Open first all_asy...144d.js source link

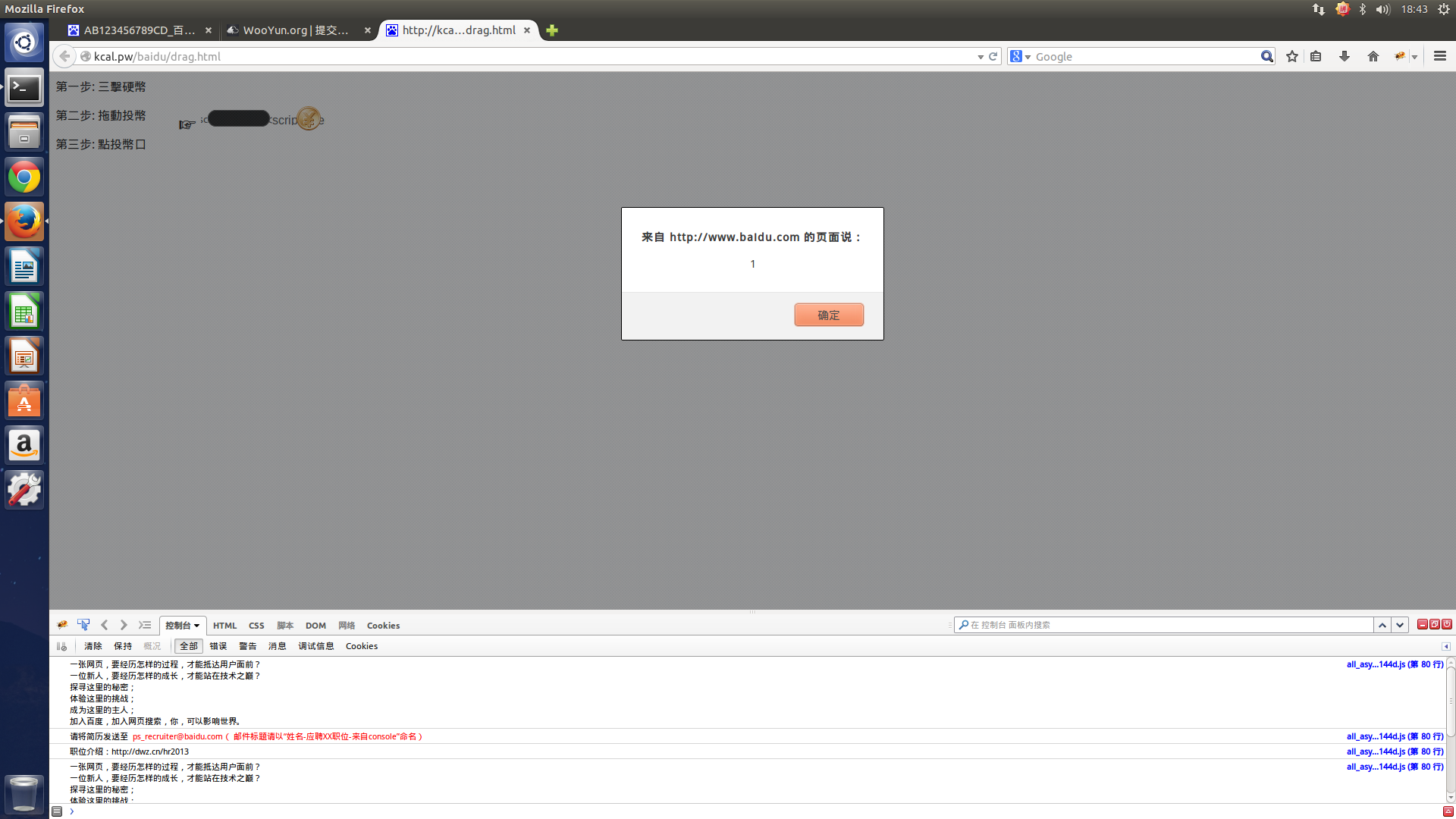[x=1395, y=664]
